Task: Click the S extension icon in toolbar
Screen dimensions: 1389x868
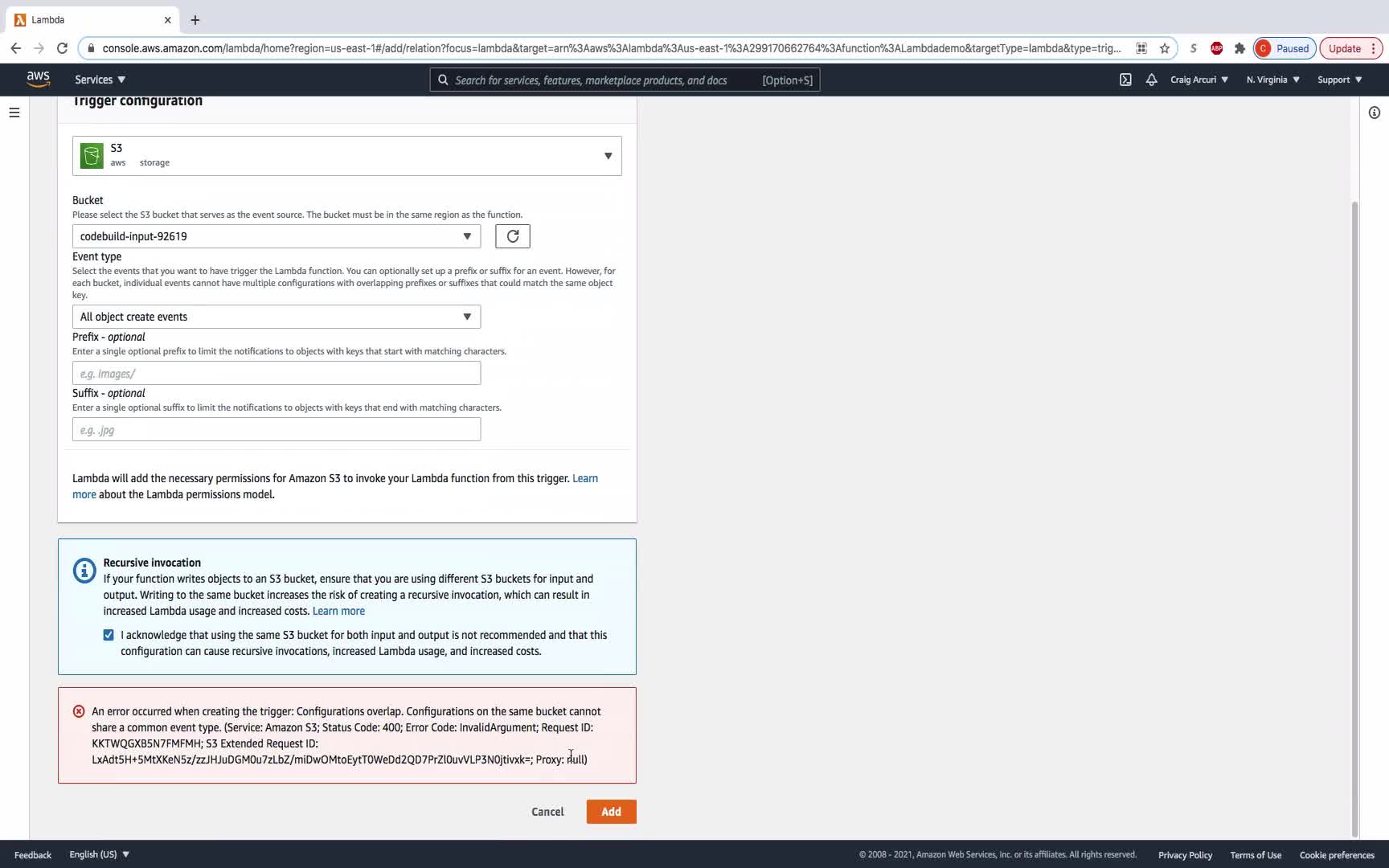Action: pyautogui.click(x=1194, y=48)
